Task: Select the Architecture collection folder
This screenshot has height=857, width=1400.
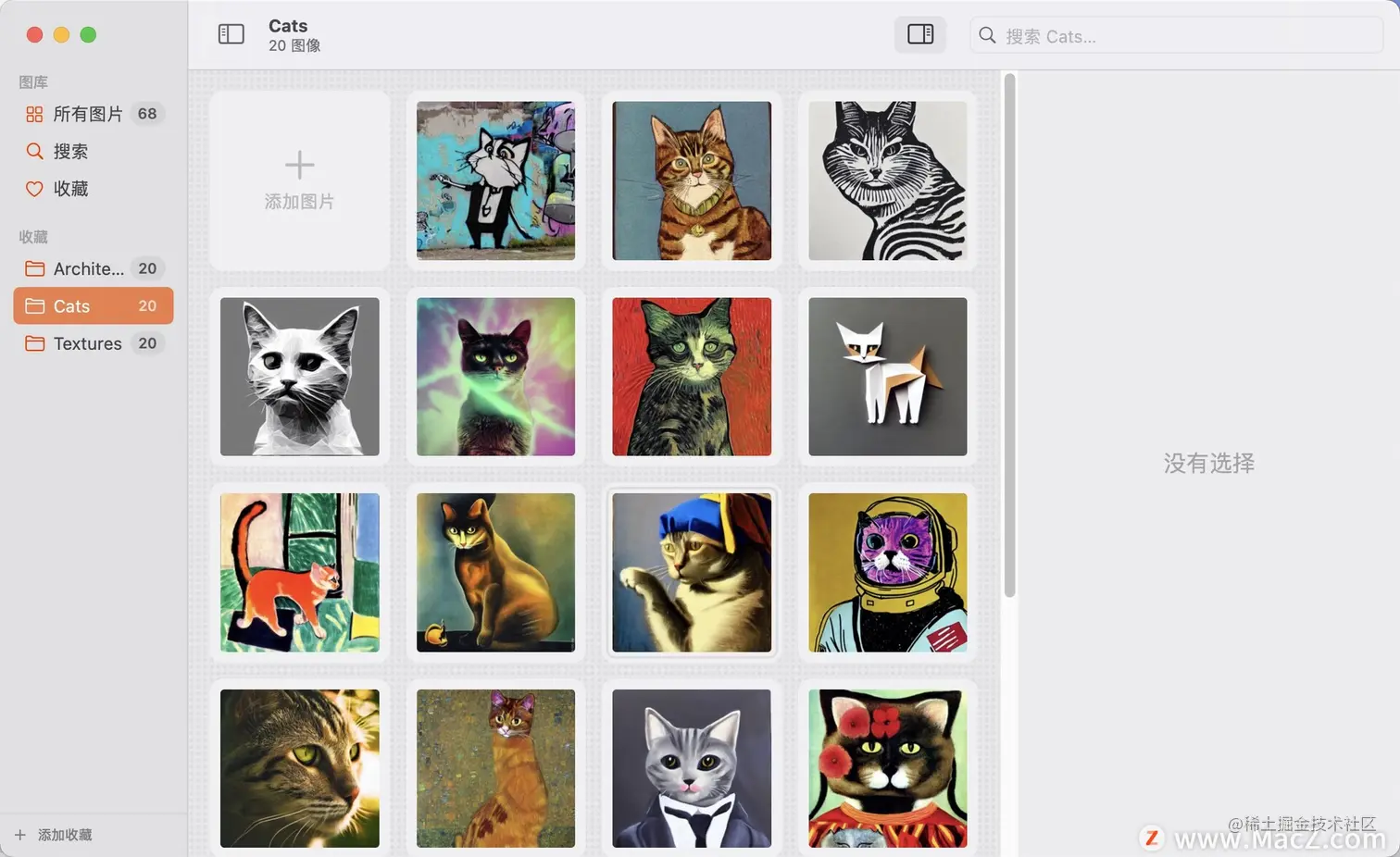Action: click(x=93, y=268)
